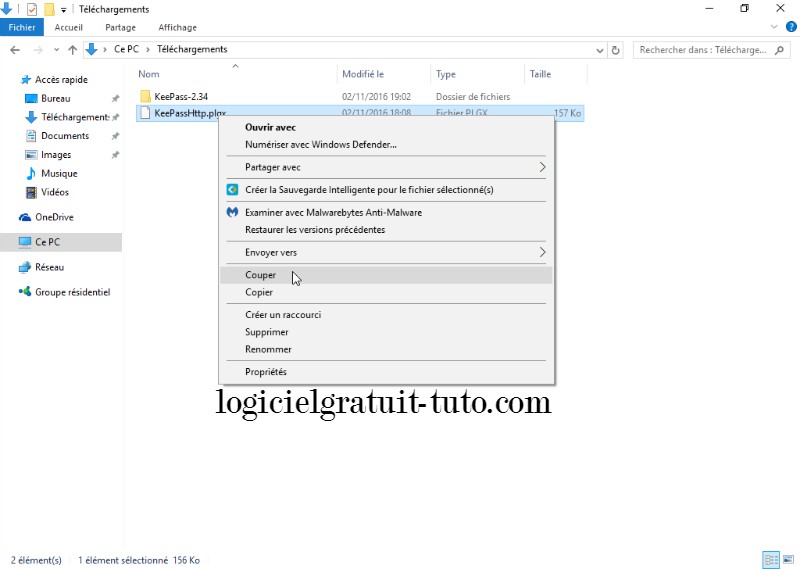This screenshot has height=569, width=800.
Task: Choose Ouvrir avec in the context menu
Action: coord(270,128)
